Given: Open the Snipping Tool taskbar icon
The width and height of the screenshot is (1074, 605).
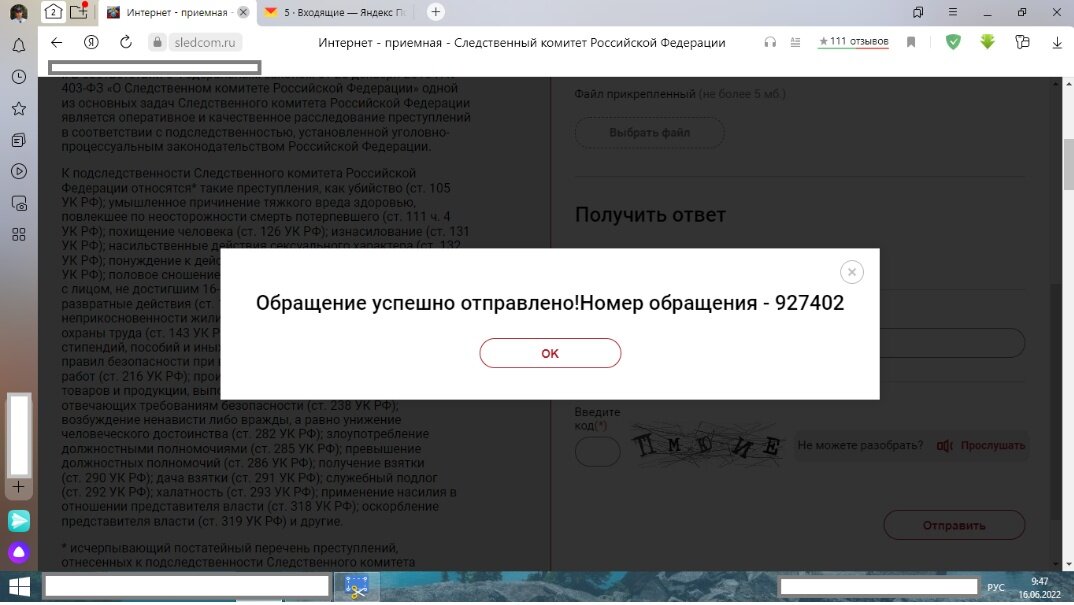Looking at the screenshot, I should [x=356, y=587].
